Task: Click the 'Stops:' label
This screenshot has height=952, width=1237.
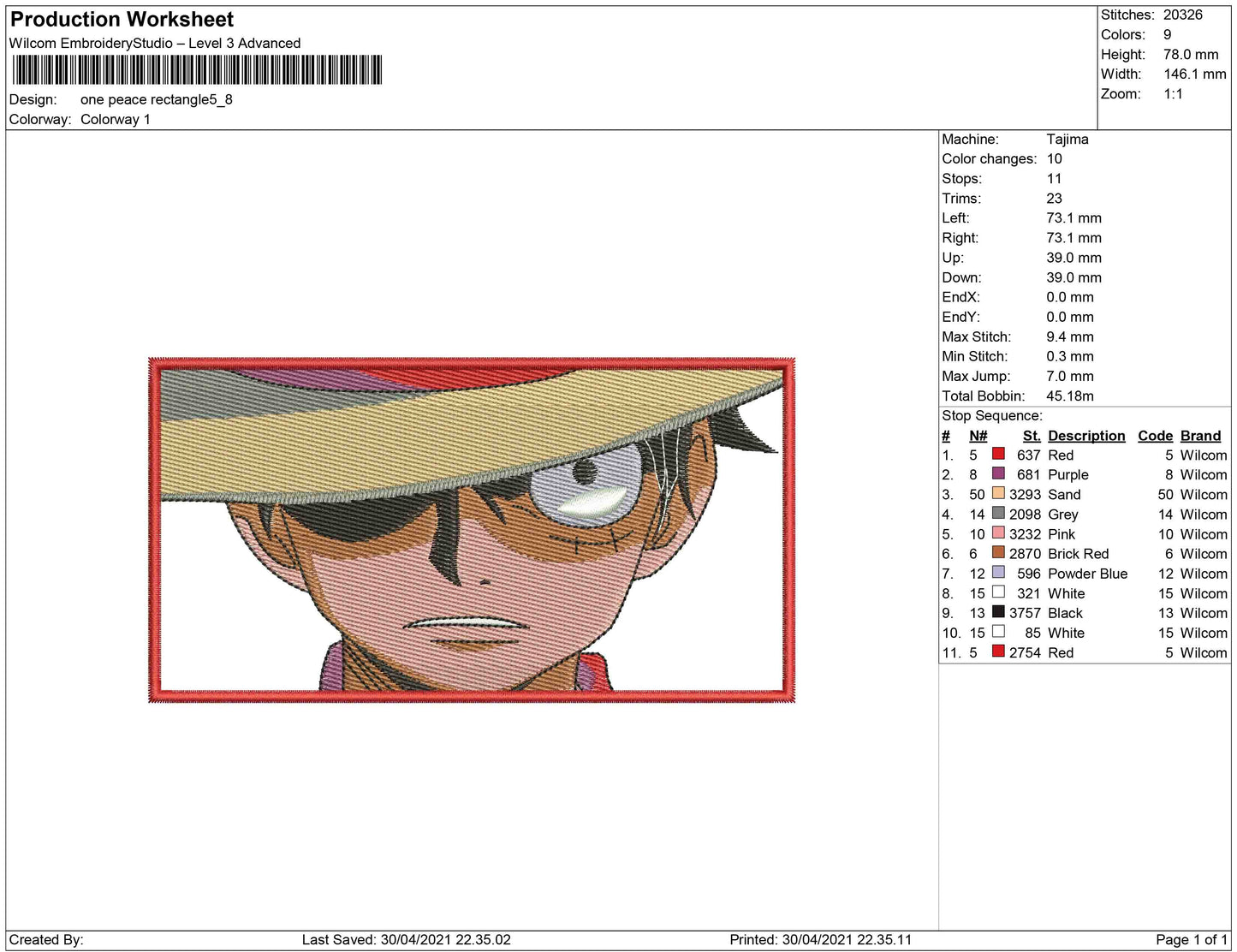Action: pos(962,178)
